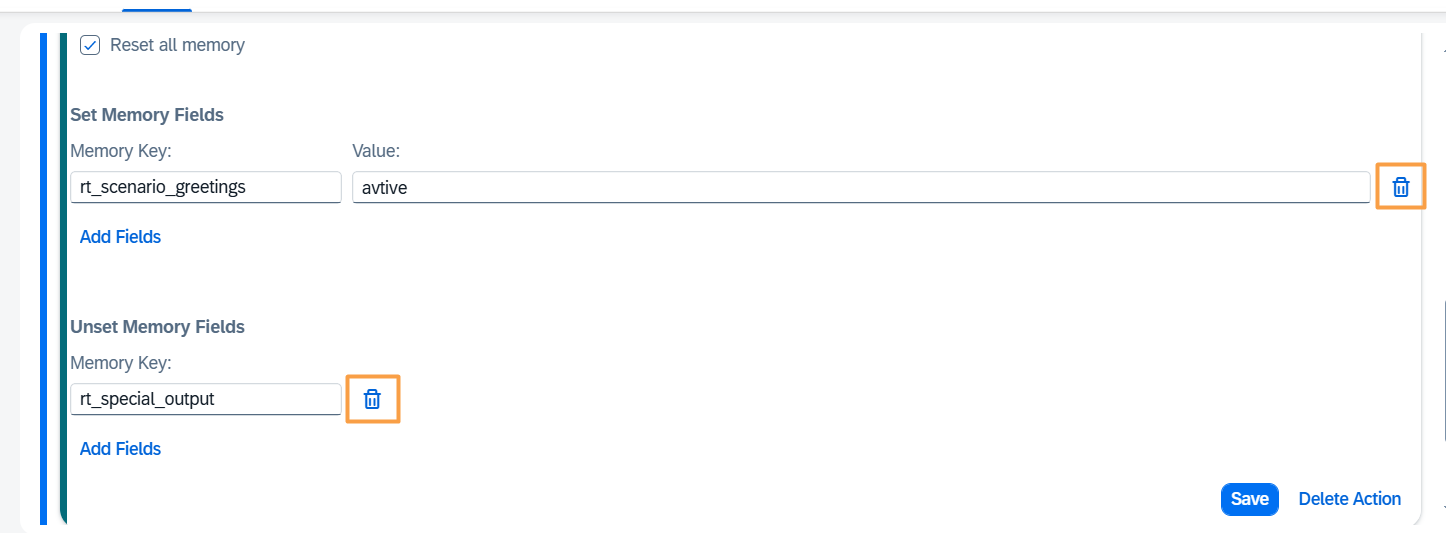The height and width of the screenshot is (533, 1446).
Task: Click the Value label above avtive
Action: pyautogui.click(x=376, y=151)
